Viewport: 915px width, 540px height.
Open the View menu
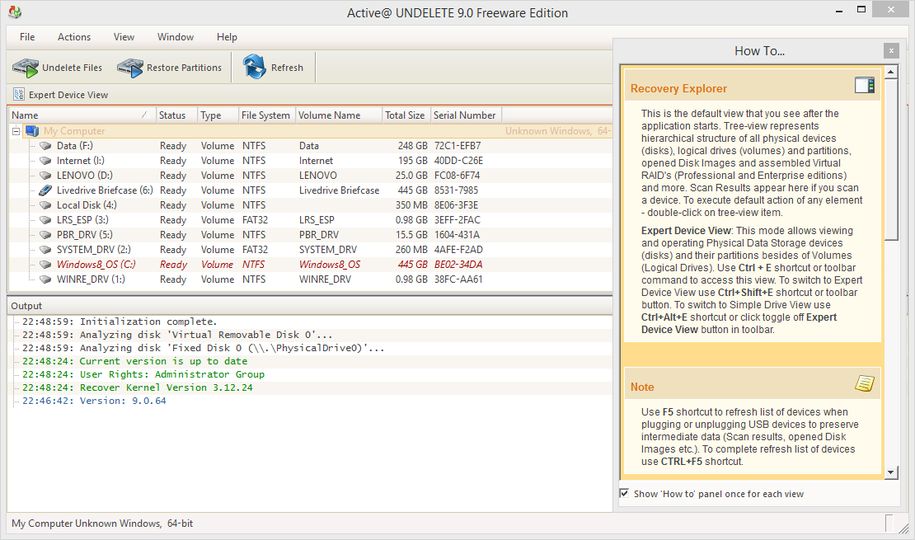(124, 37)
